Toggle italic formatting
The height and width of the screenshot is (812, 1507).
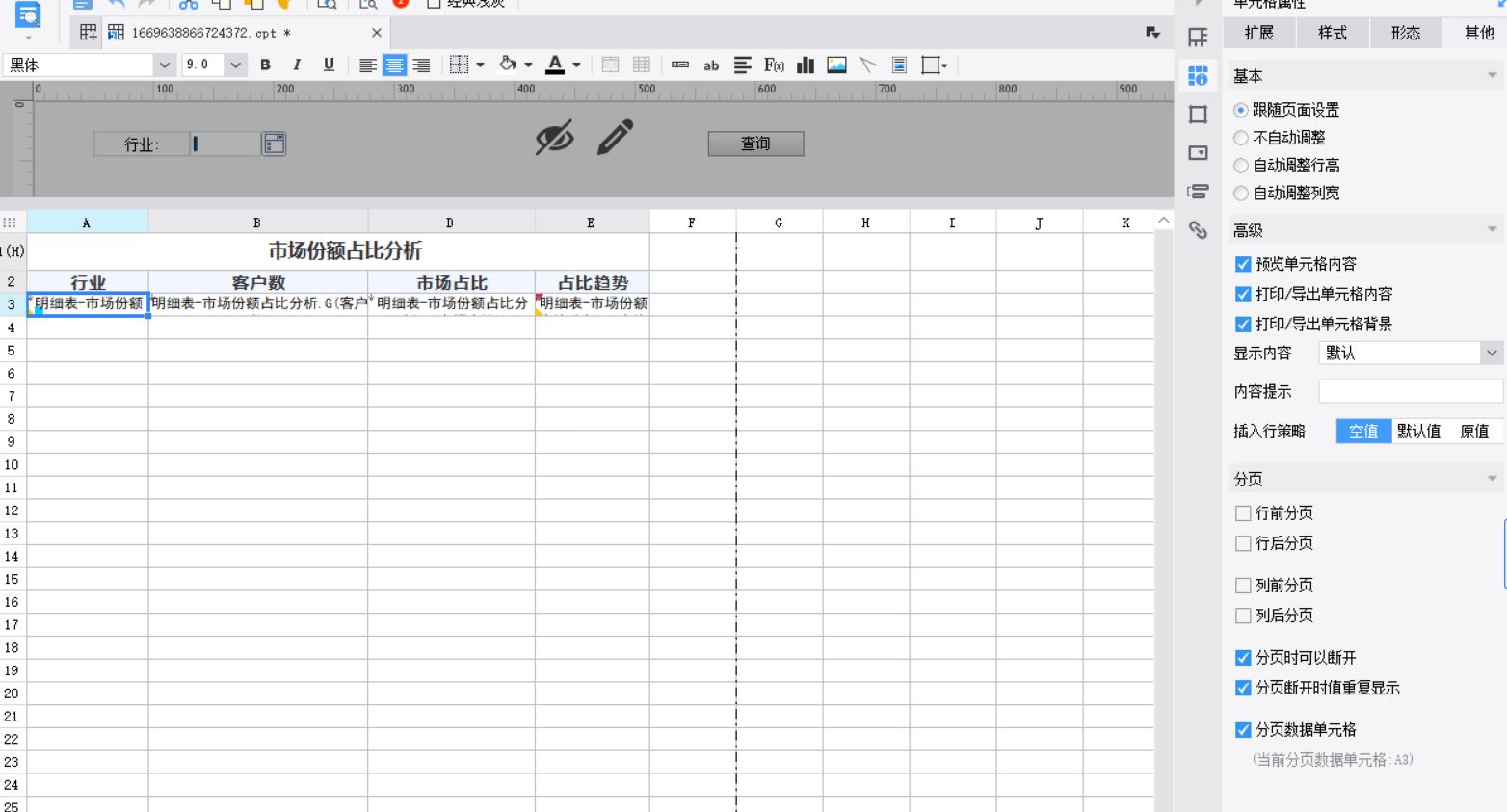pyautogui.click(x=297, y=65)
